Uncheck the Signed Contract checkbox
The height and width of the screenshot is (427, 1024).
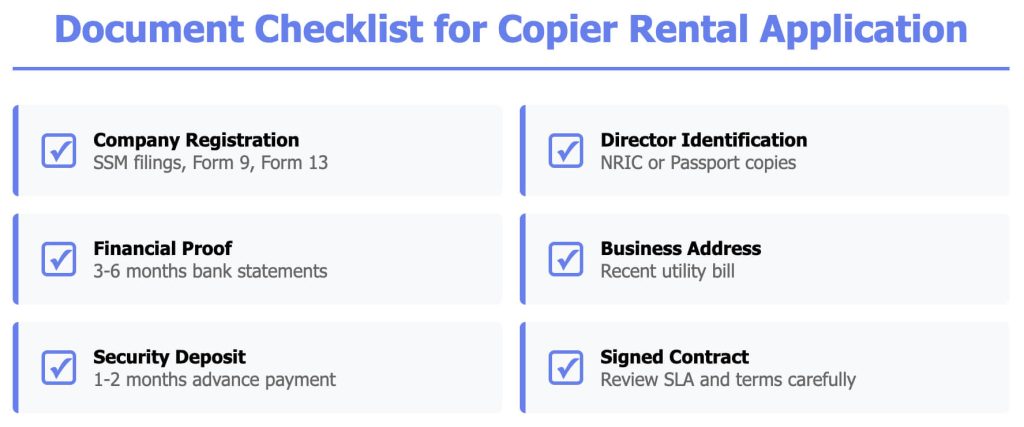click(566, 367)
